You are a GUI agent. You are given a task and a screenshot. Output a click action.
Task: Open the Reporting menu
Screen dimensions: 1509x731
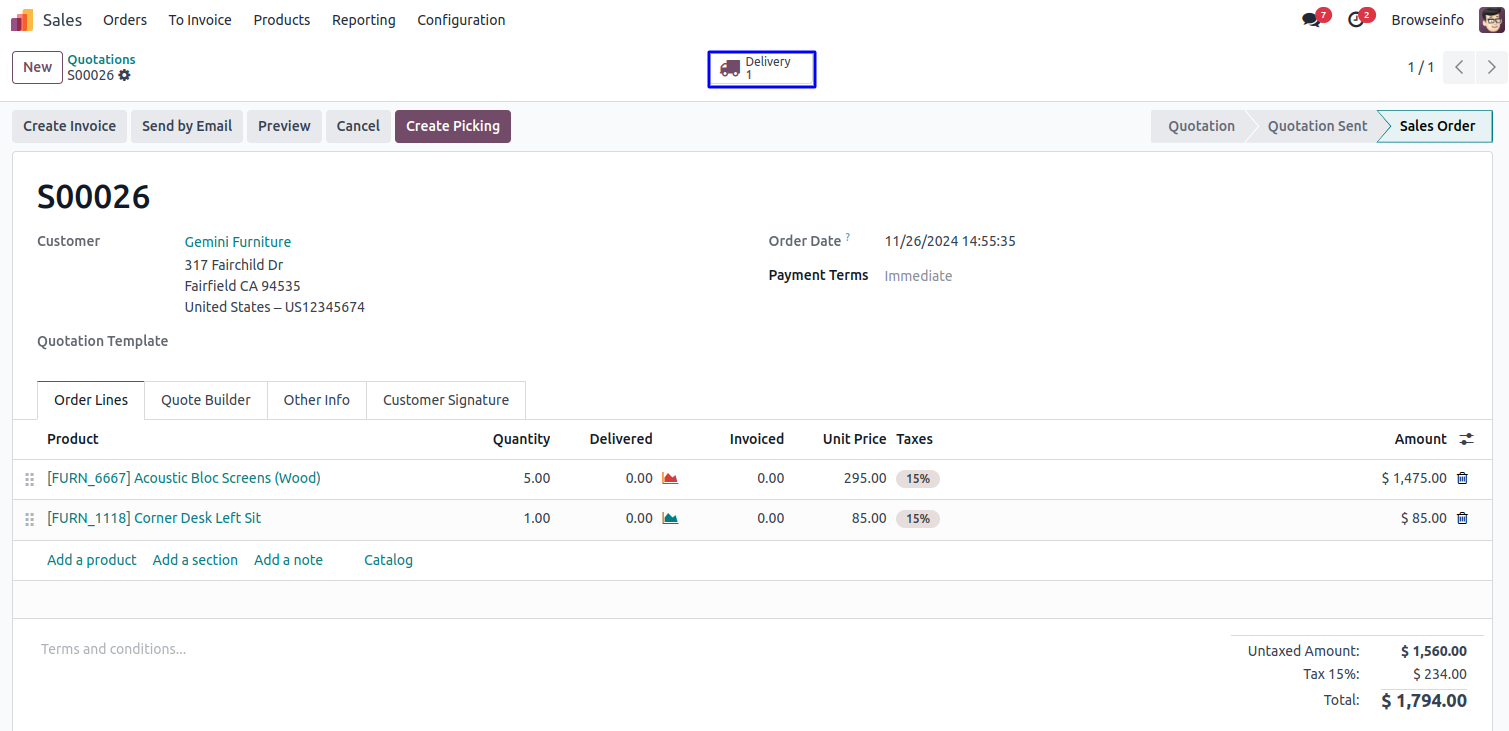point(363,20)
